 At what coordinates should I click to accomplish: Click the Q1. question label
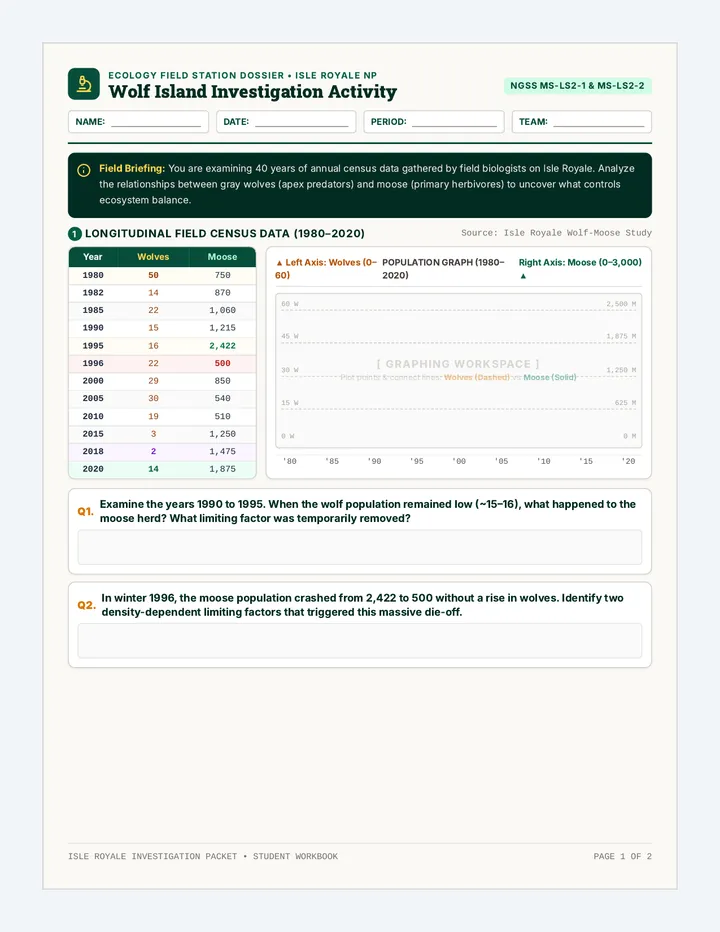click(86, 511)
